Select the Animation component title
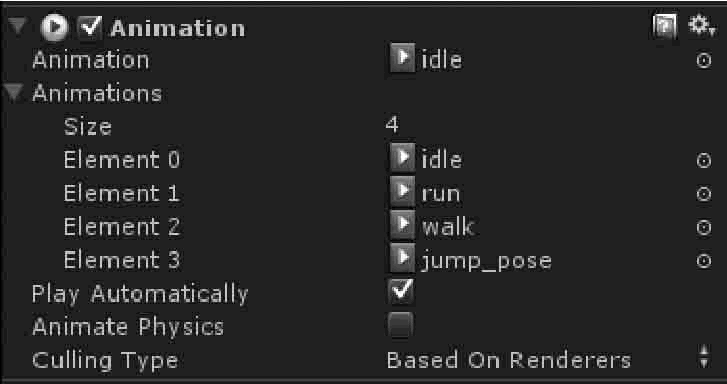This screenshot has width=727, height=384. 178,29
